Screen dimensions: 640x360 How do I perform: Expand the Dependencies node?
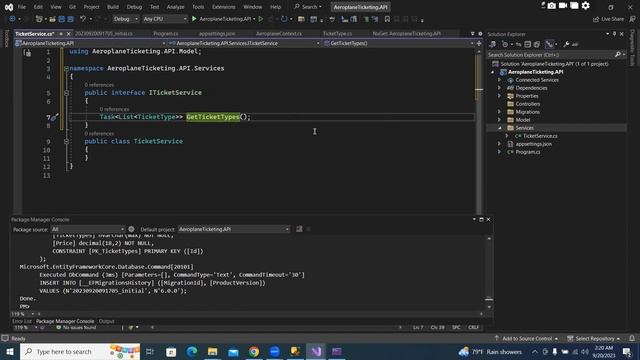coord(499,88)
